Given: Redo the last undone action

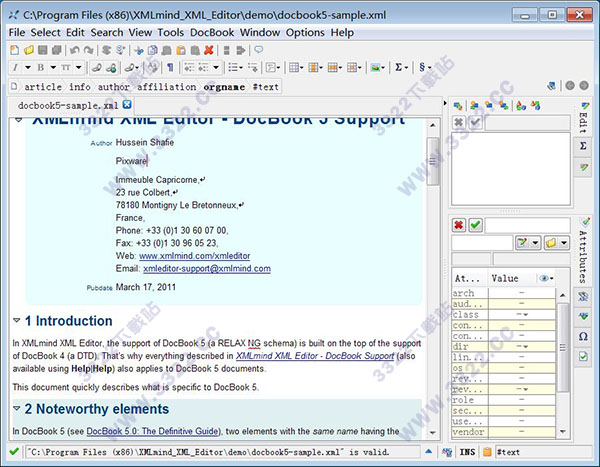Looking at the screenshot, I should coord(88,50).
